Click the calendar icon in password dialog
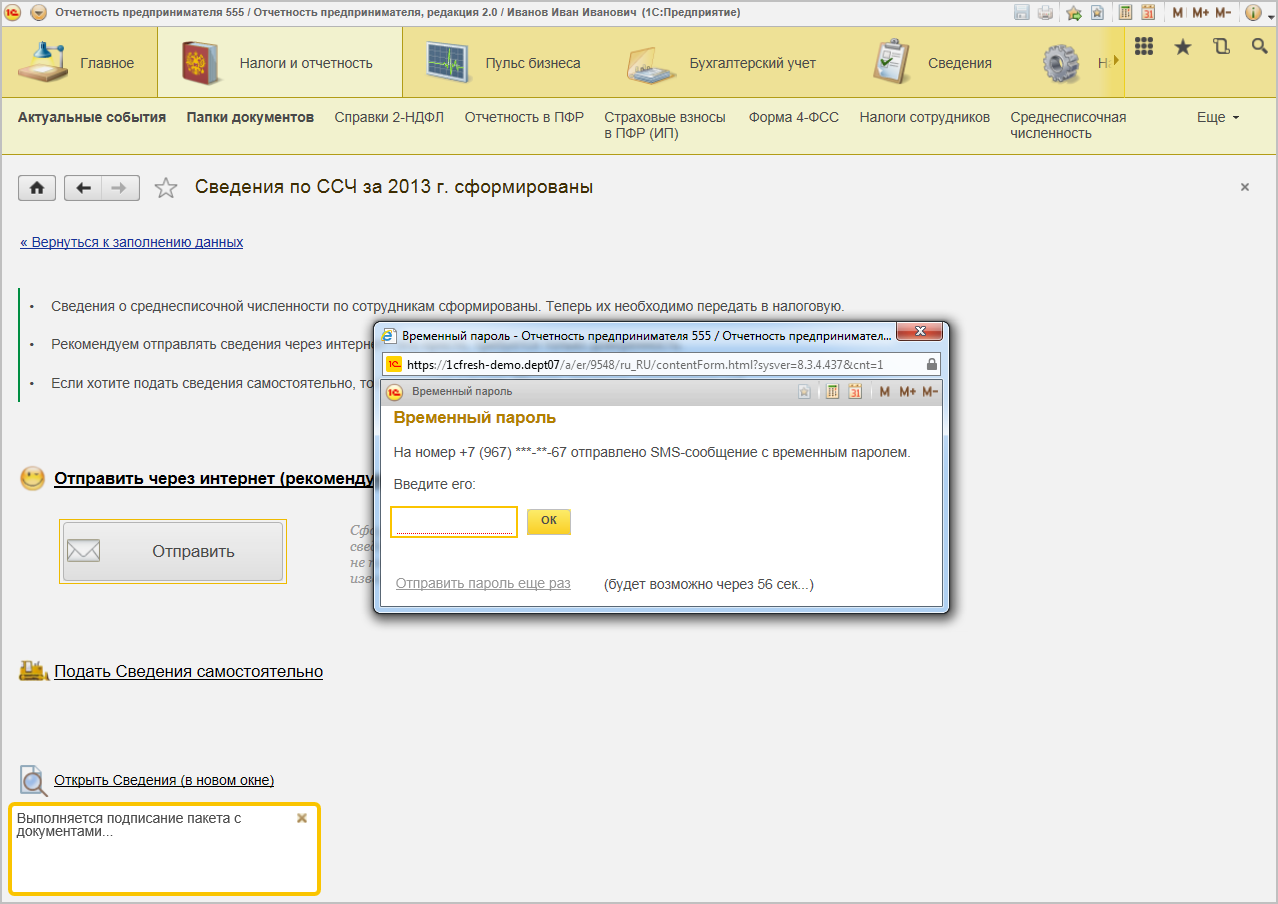Image resolution: width=1278 pixels, height=904 pixels. 855,392
